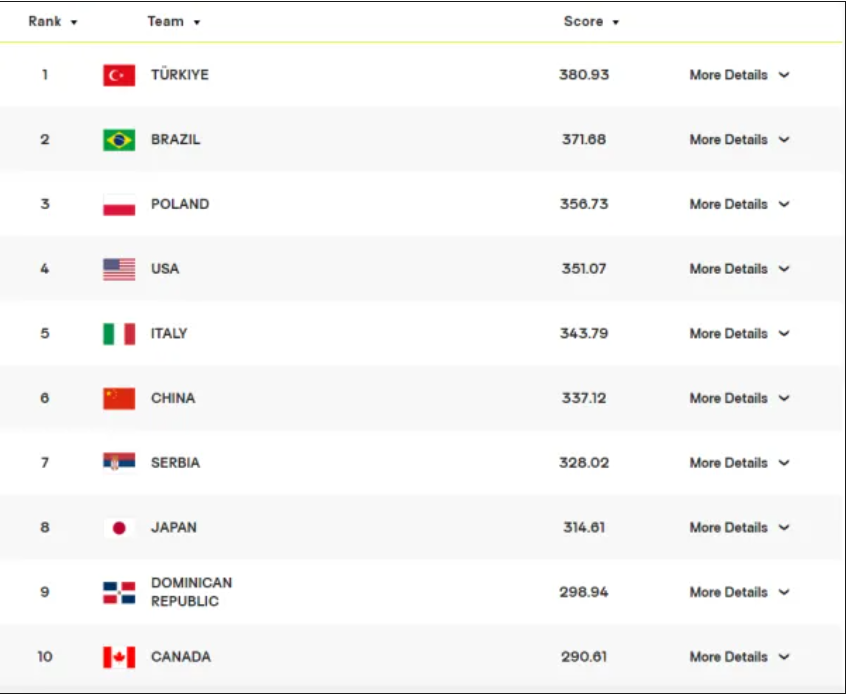The width and height of the screenshot is (846, 694).
Task: Sort table by Rank column
Action: 53,21
